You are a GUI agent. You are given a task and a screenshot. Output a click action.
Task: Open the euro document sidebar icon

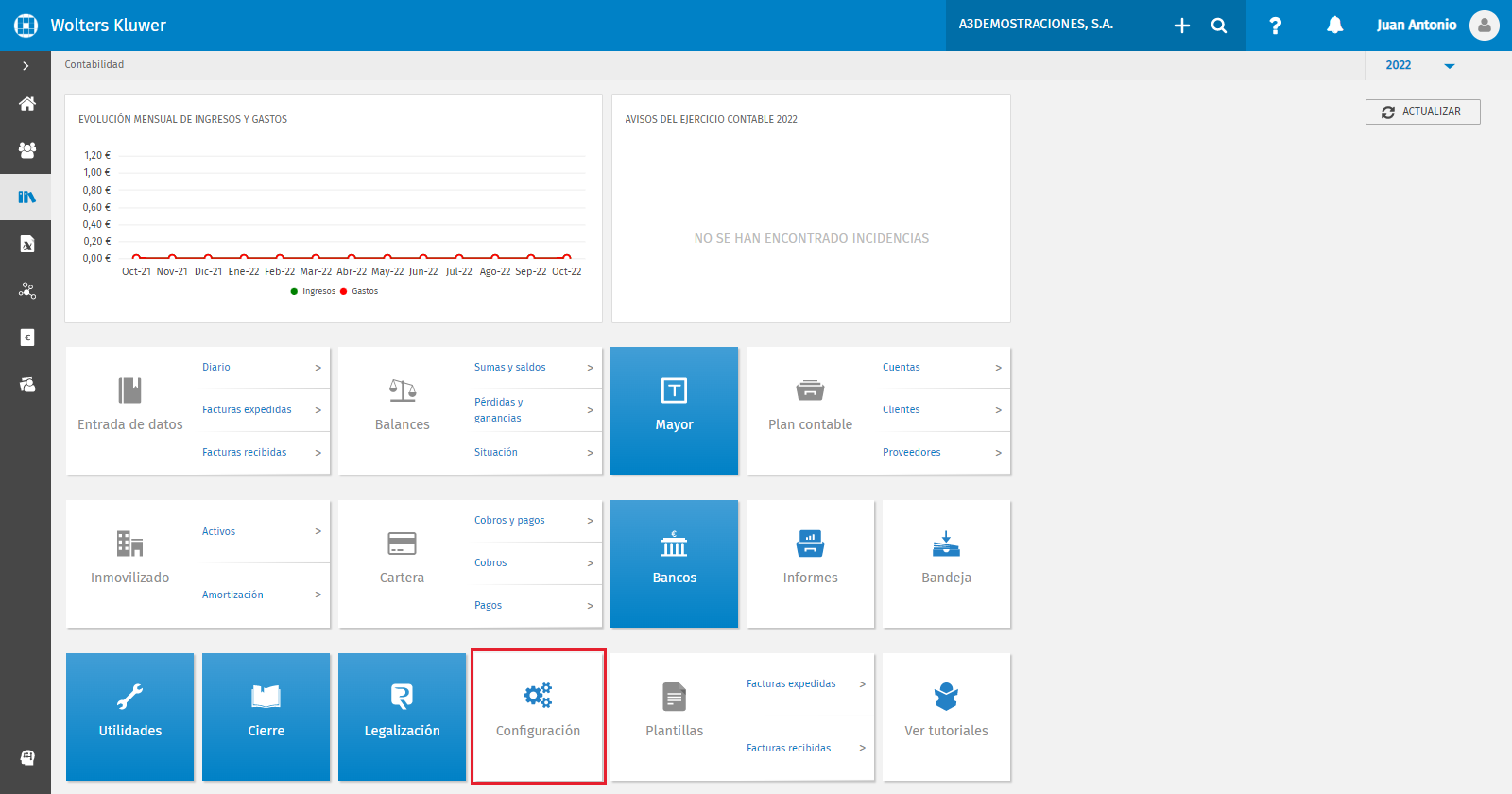(x=27, y=337)
